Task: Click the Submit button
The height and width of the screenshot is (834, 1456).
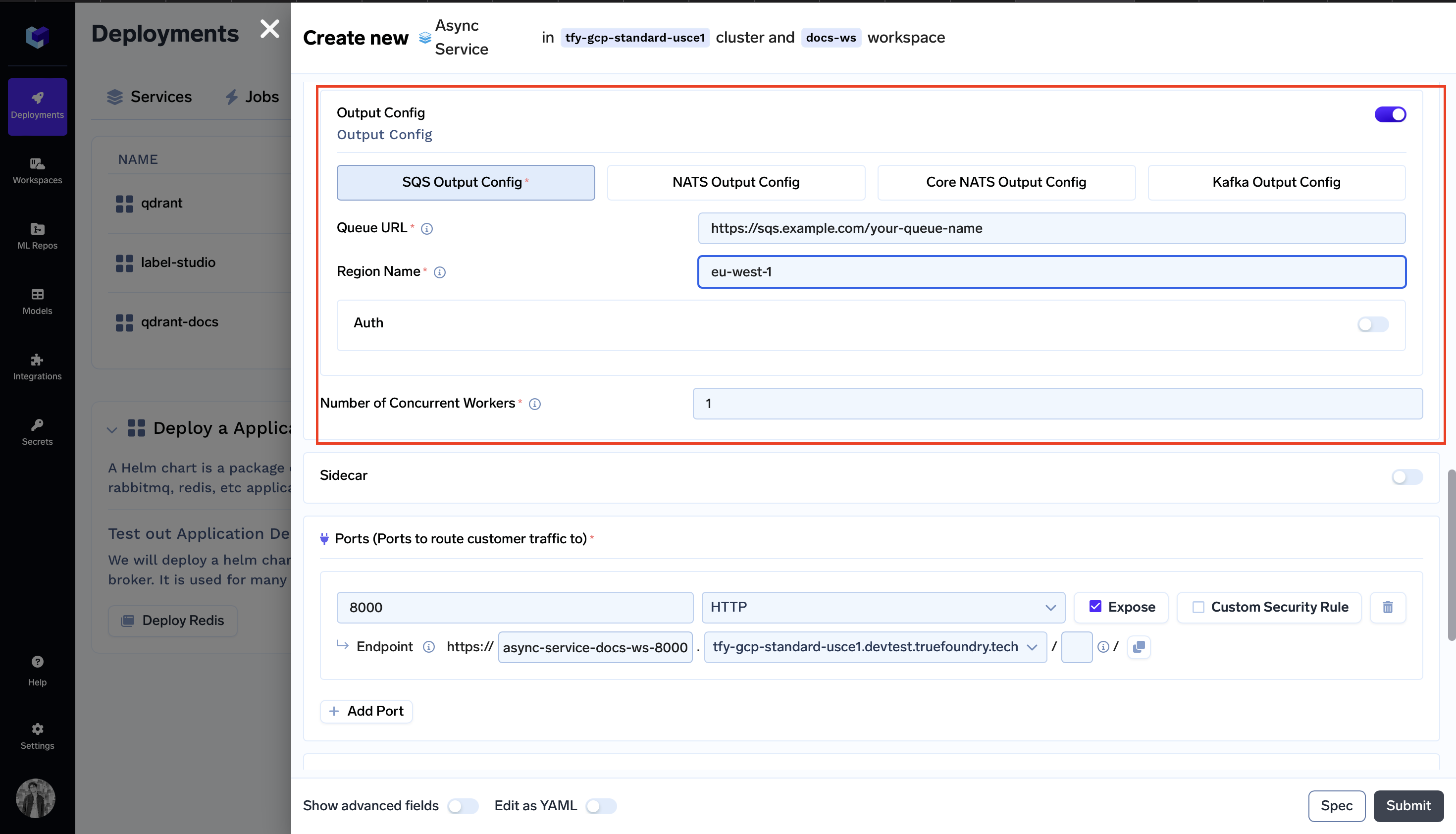Action: click(1408, 805)
